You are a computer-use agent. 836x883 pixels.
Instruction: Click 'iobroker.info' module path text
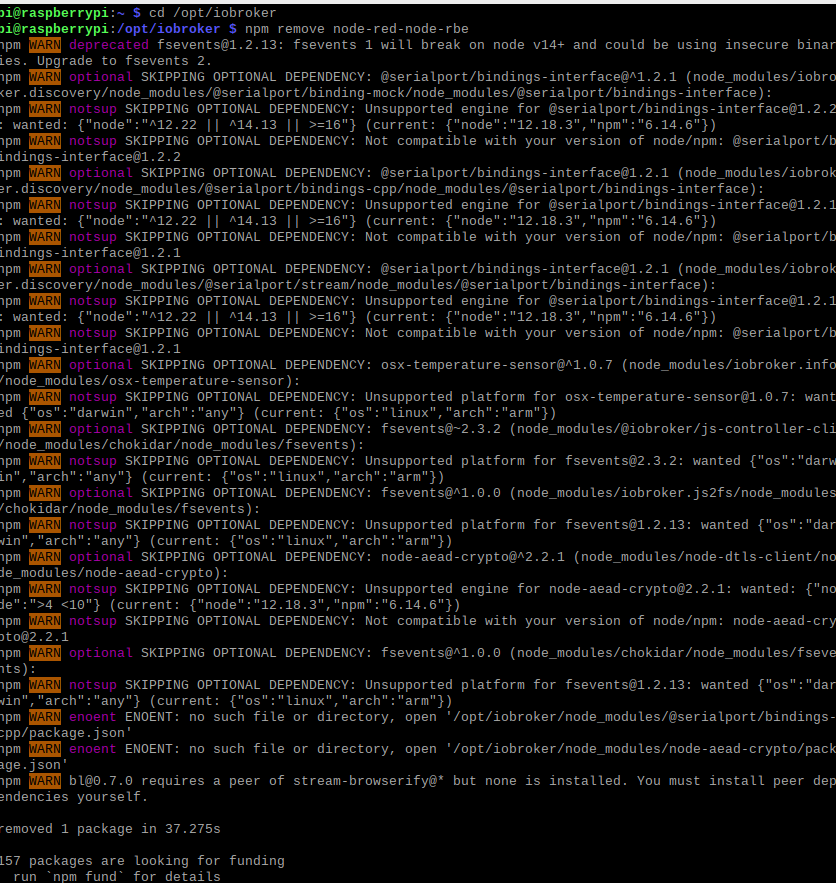click(x=784, y=365)
